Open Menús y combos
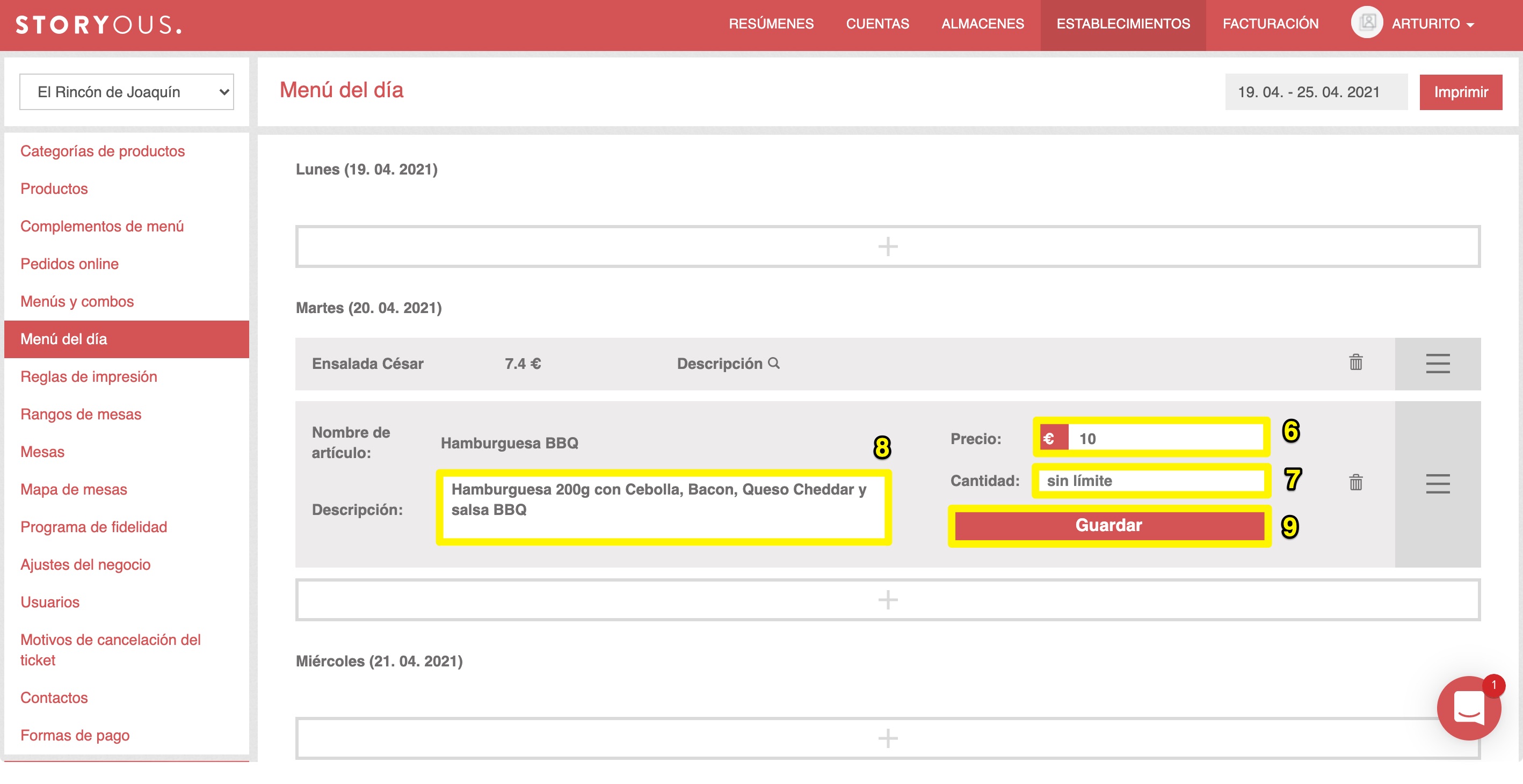 [x=77, y=302]
